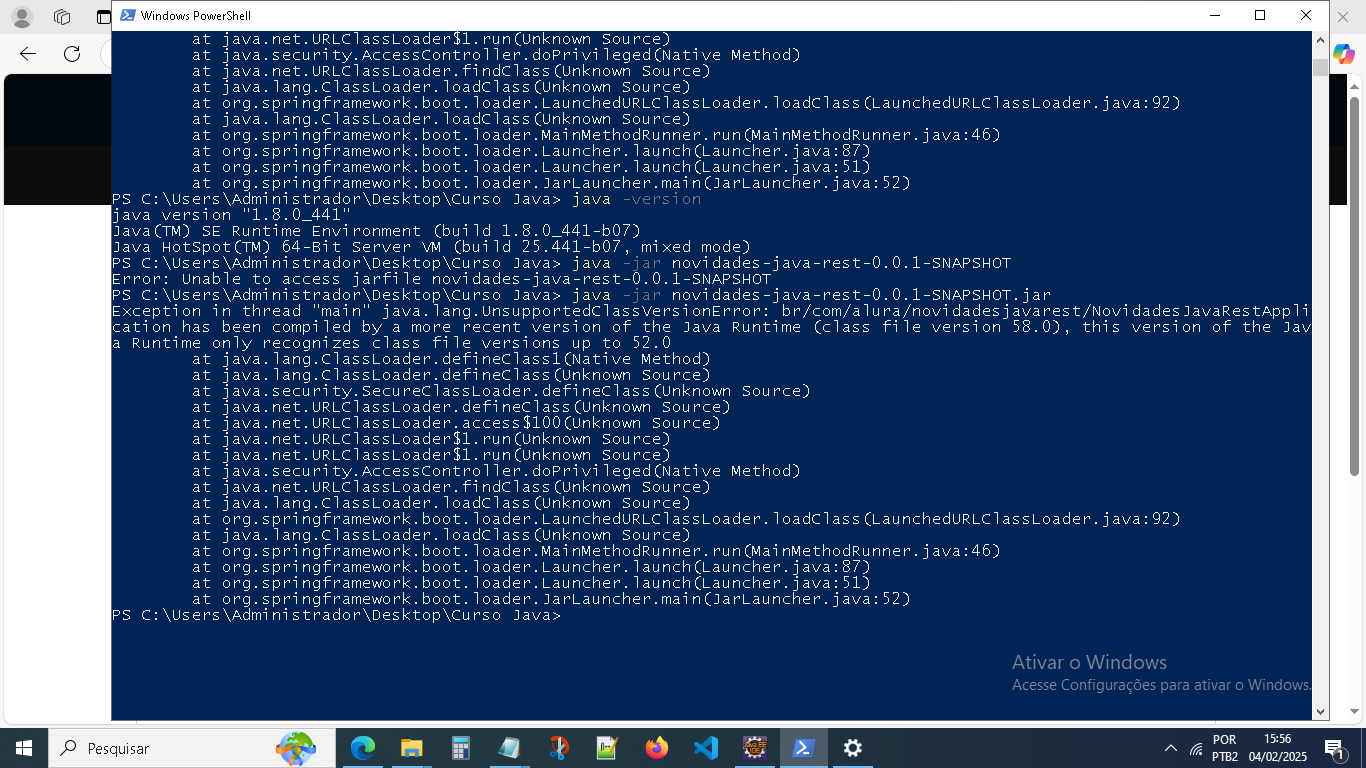The width and height of the screenshot is (1366, 768).
Task: Close the Windows PowerShell window
Action: 1306,15
